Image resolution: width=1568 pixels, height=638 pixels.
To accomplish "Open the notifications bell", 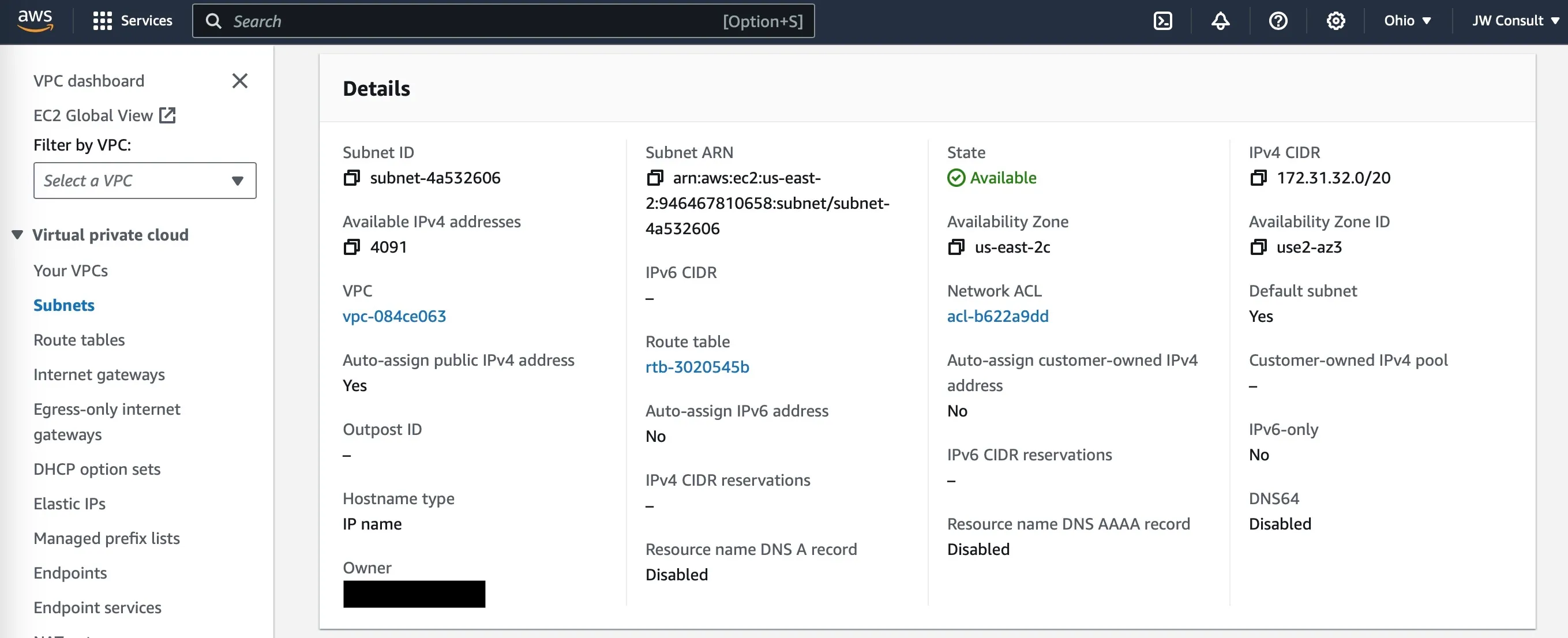I will point(1221,20).
